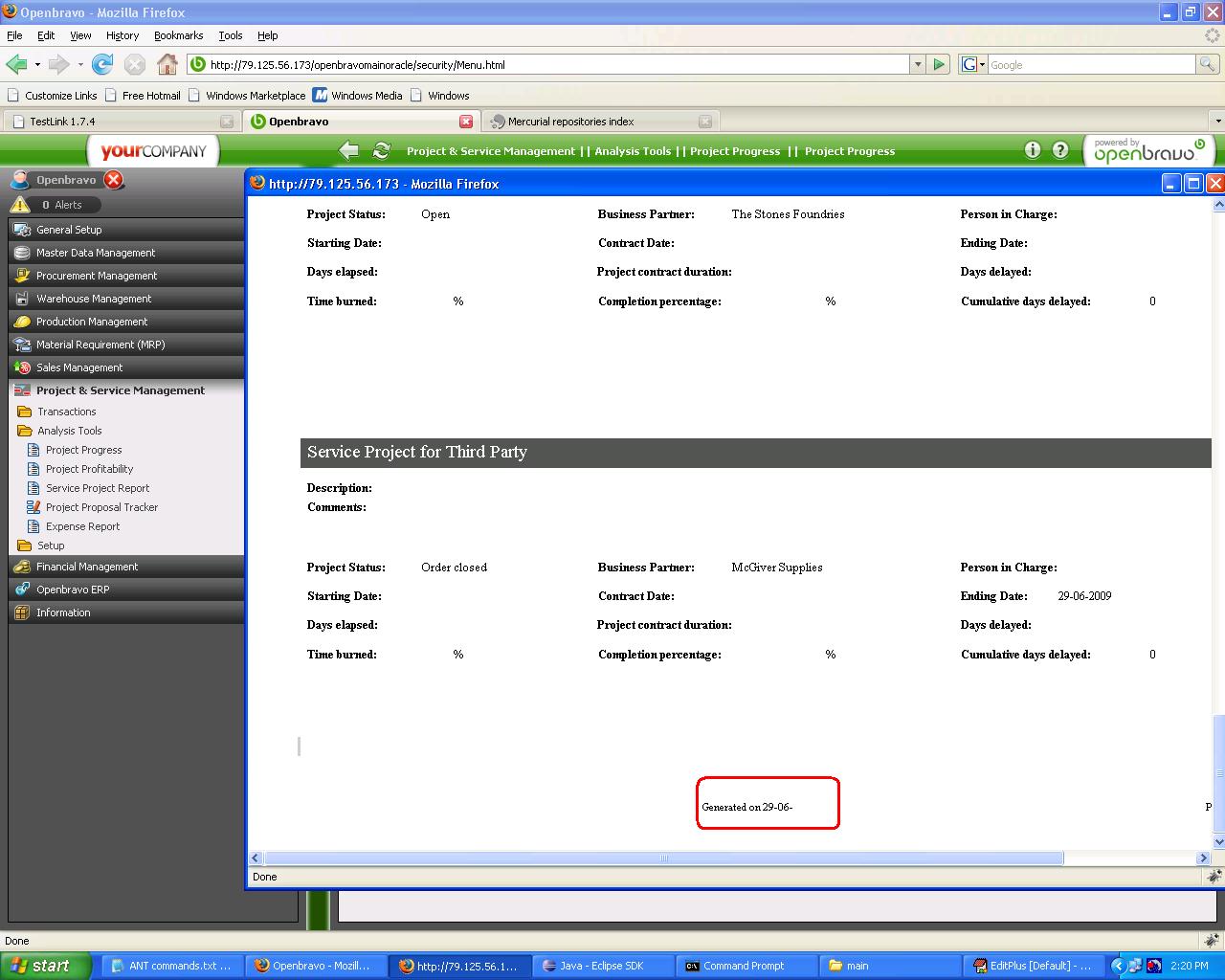
Task: Open the Project Profitability report
Action: (x=89, y=469)
